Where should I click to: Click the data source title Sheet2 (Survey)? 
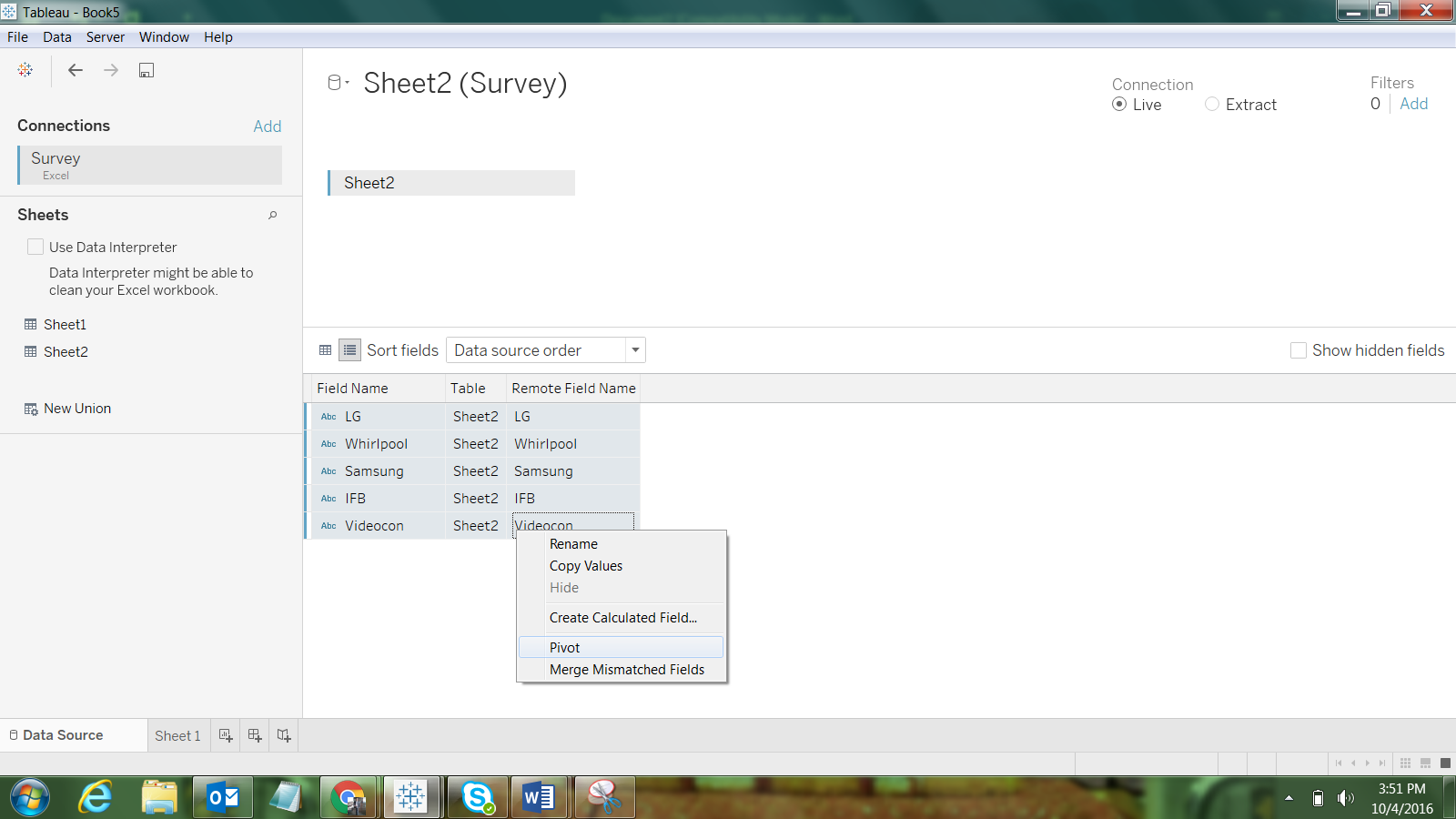(465, 83)
